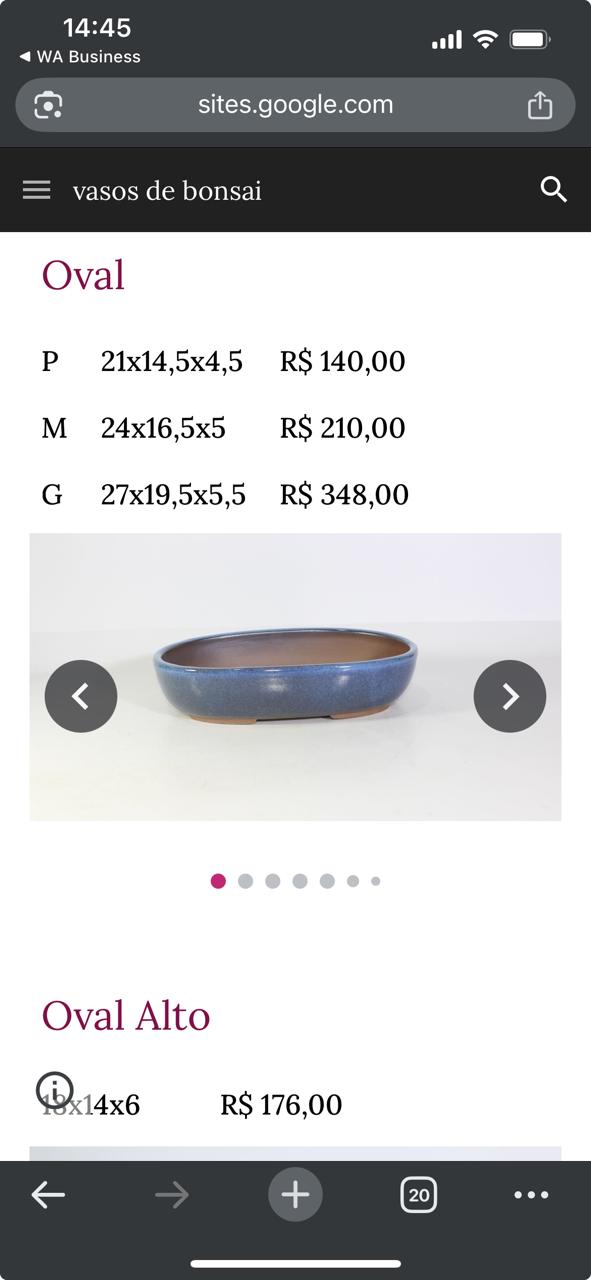
Task: Return to WA Business app
Action: [x=80, y=57]
